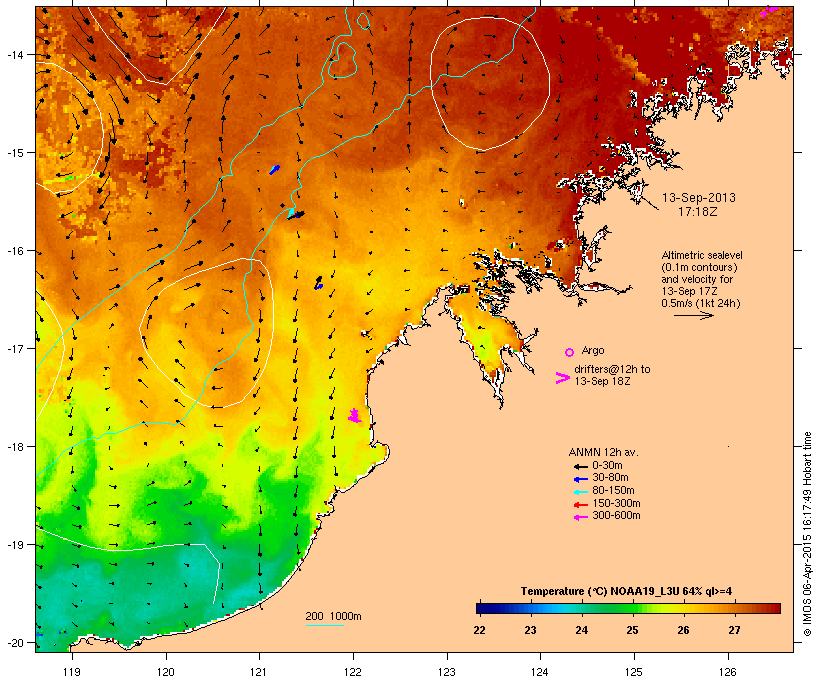Click the date text 13-Sep-2013
Screen dimensions: 820x680
699,198
